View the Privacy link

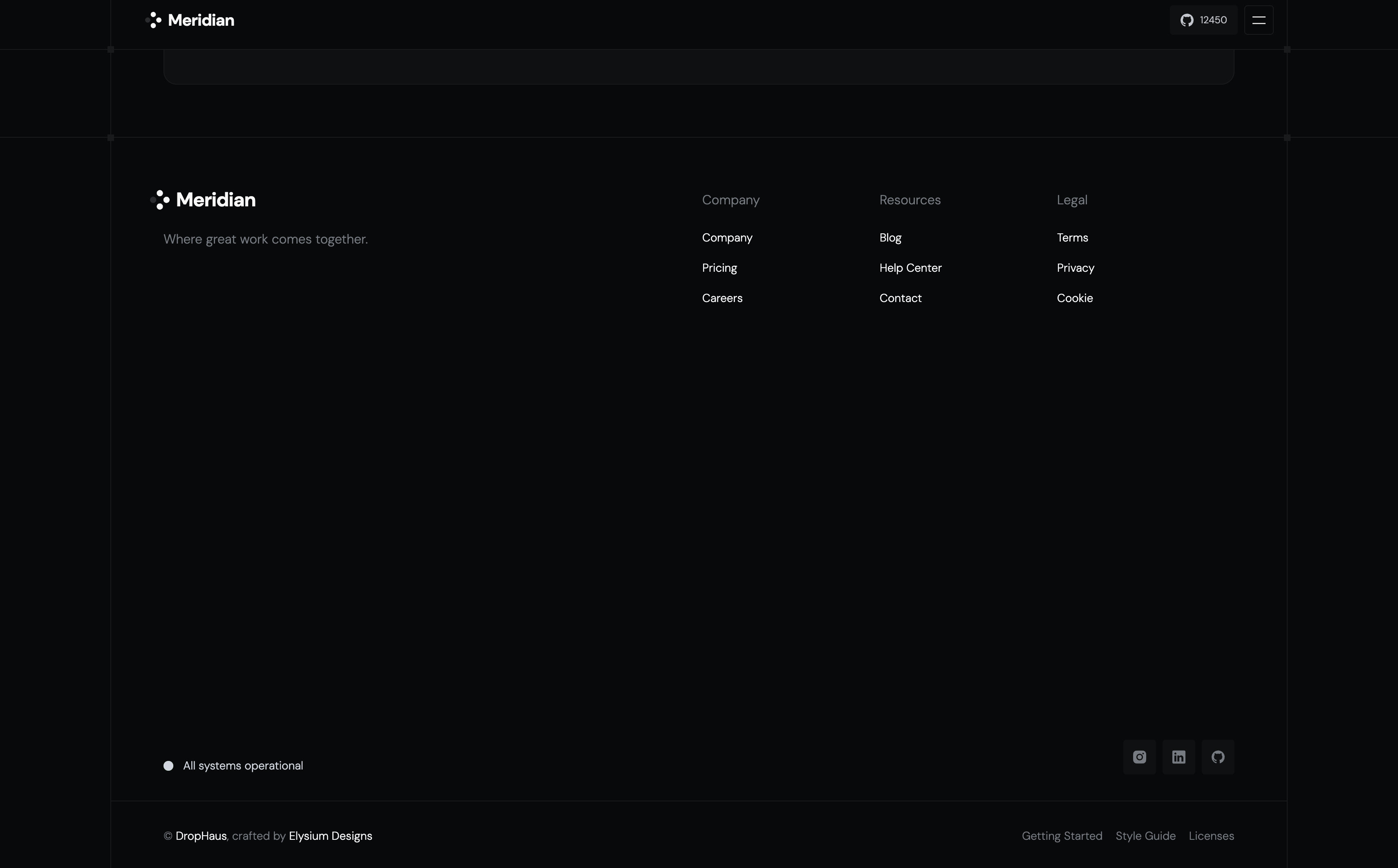(1075, 268)
